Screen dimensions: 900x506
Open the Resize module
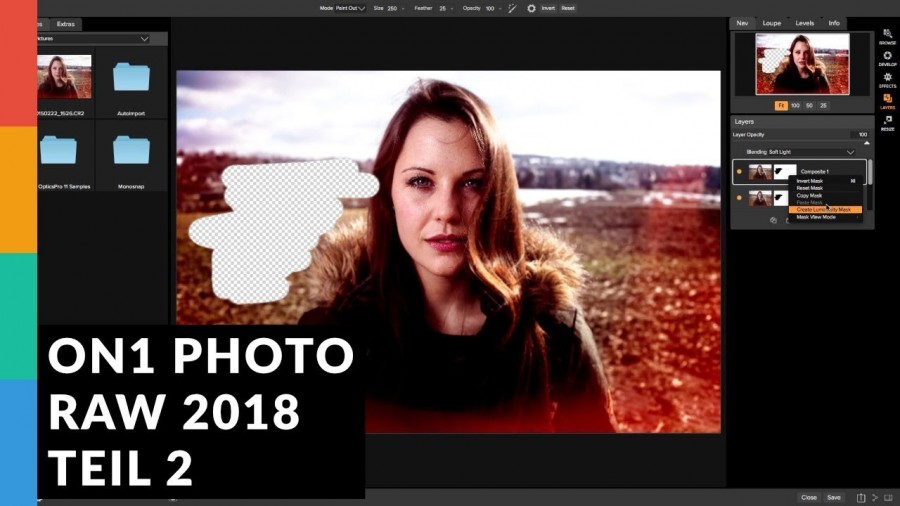tap(887, 123)
